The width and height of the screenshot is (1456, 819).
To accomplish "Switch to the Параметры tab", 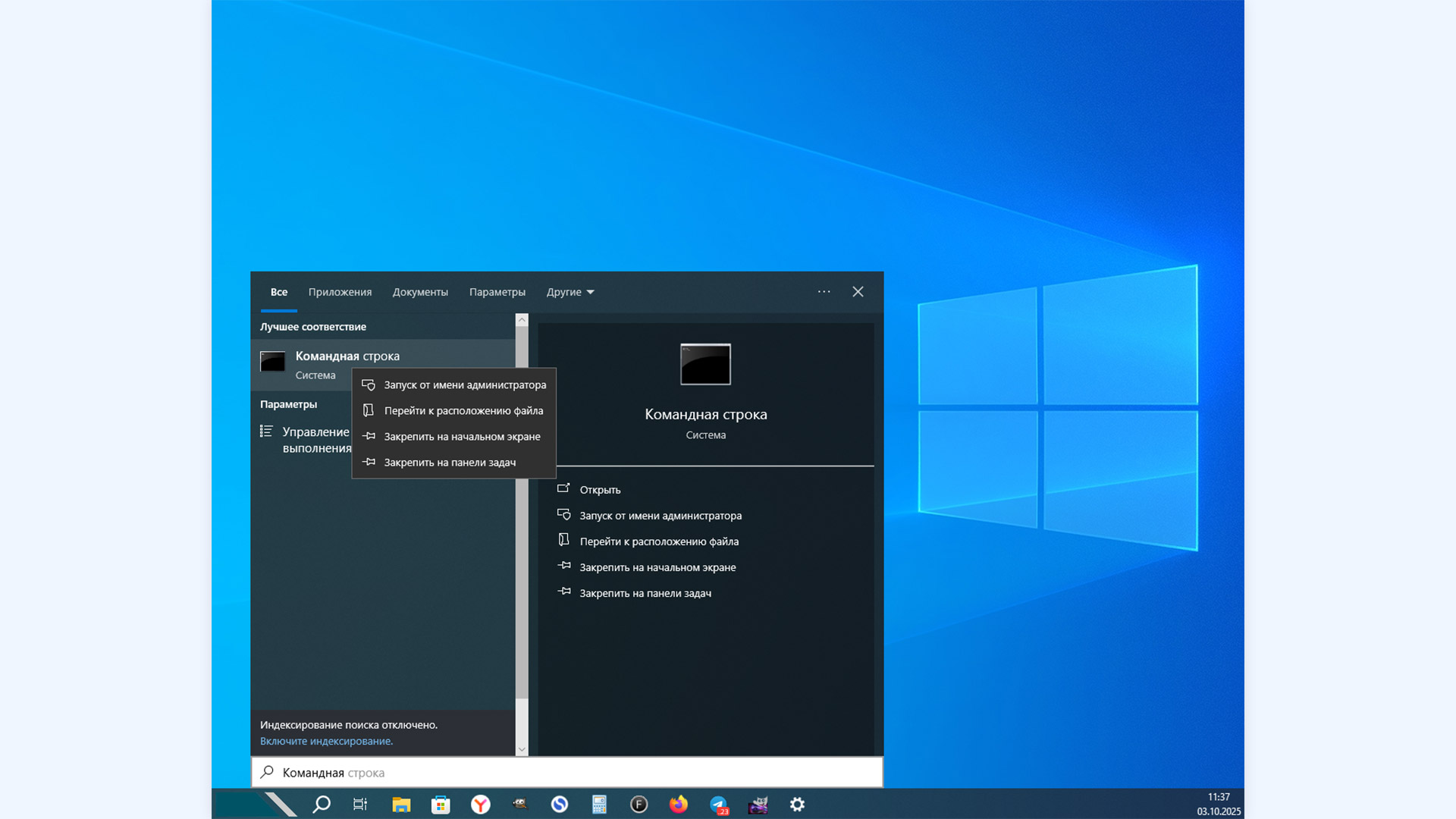I will (x=497, y=292).
